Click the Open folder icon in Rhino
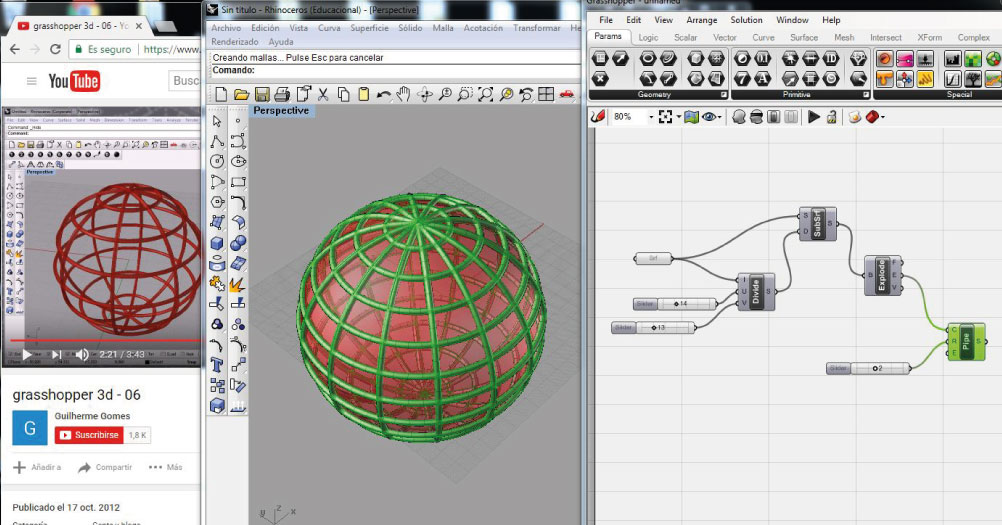The width and height of the screenshot is (1002, 525). (242, 95)
